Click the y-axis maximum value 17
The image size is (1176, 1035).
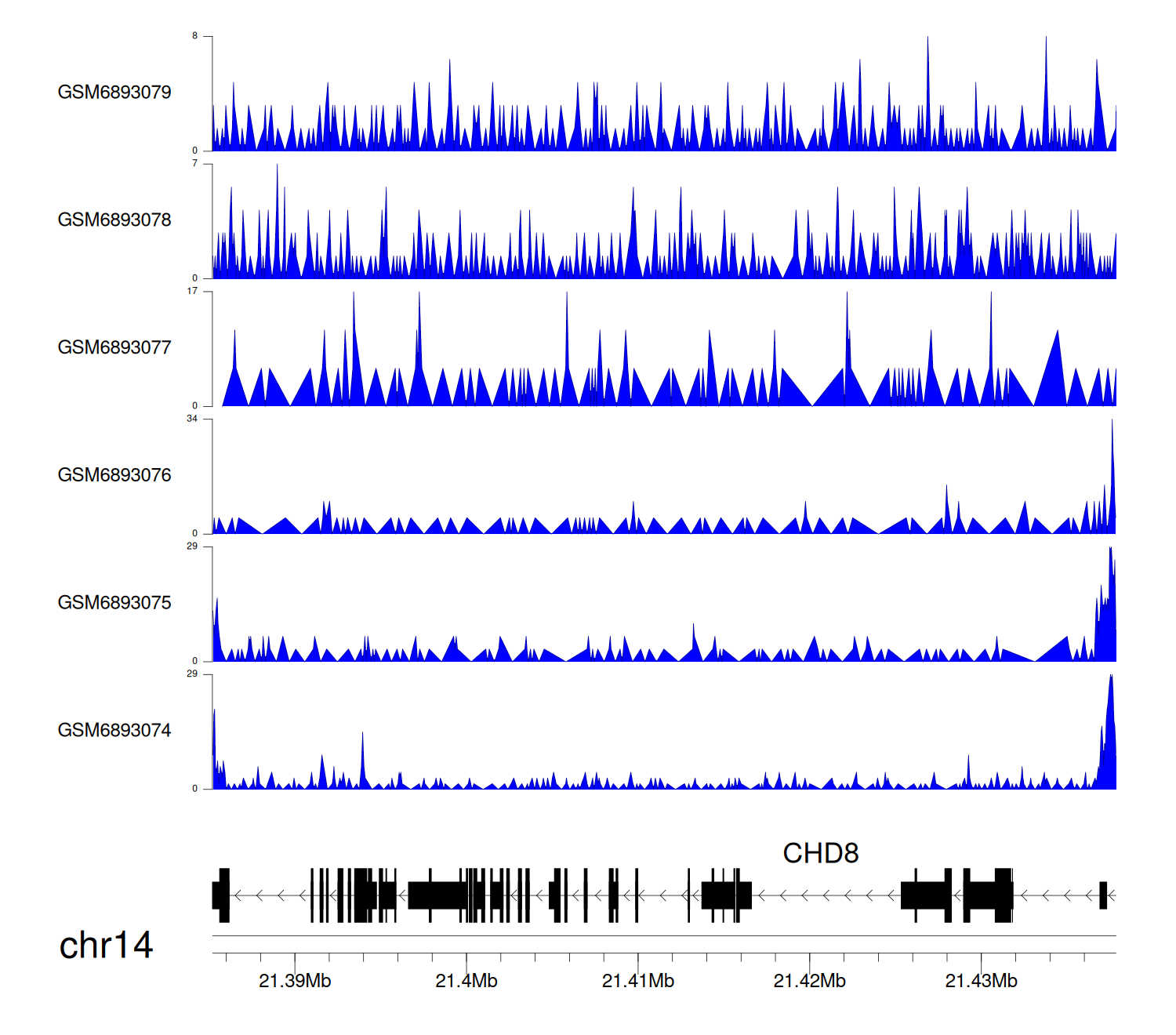point(192,292)
